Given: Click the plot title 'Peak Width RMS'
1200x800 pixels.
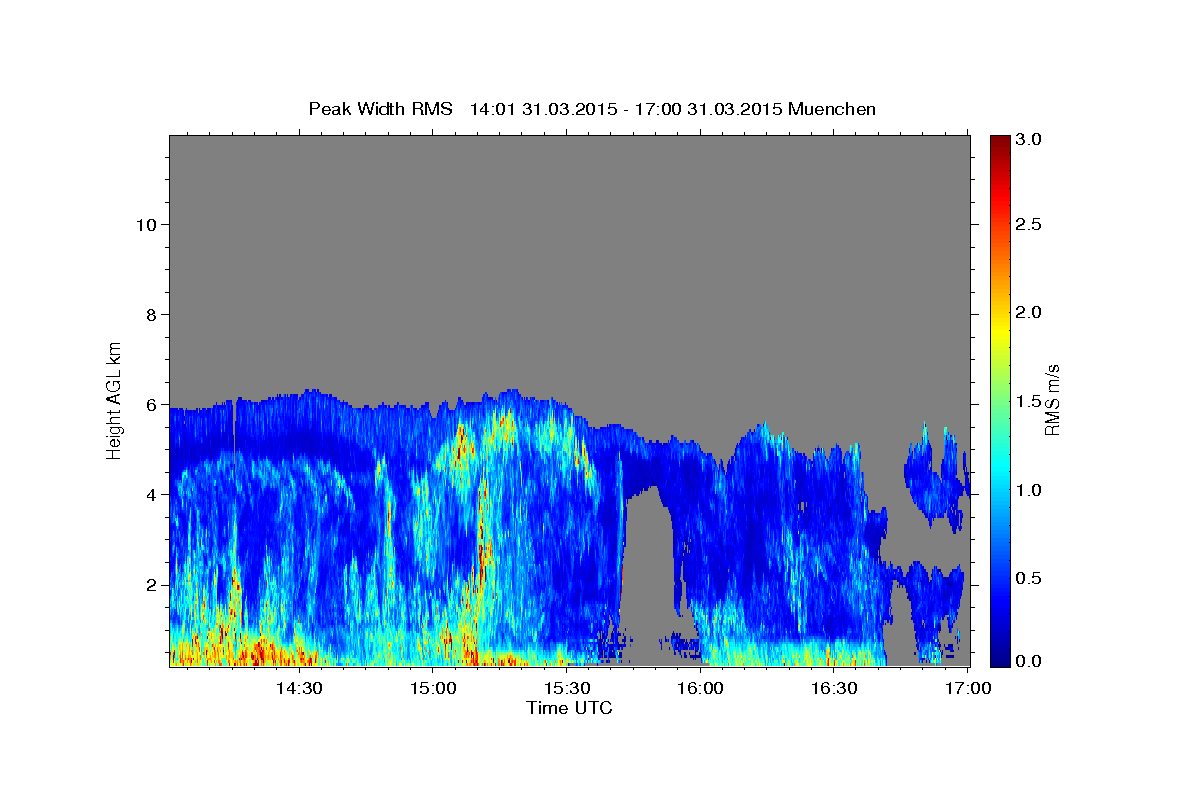Looking at the screenshot, I should pos(380,109).
